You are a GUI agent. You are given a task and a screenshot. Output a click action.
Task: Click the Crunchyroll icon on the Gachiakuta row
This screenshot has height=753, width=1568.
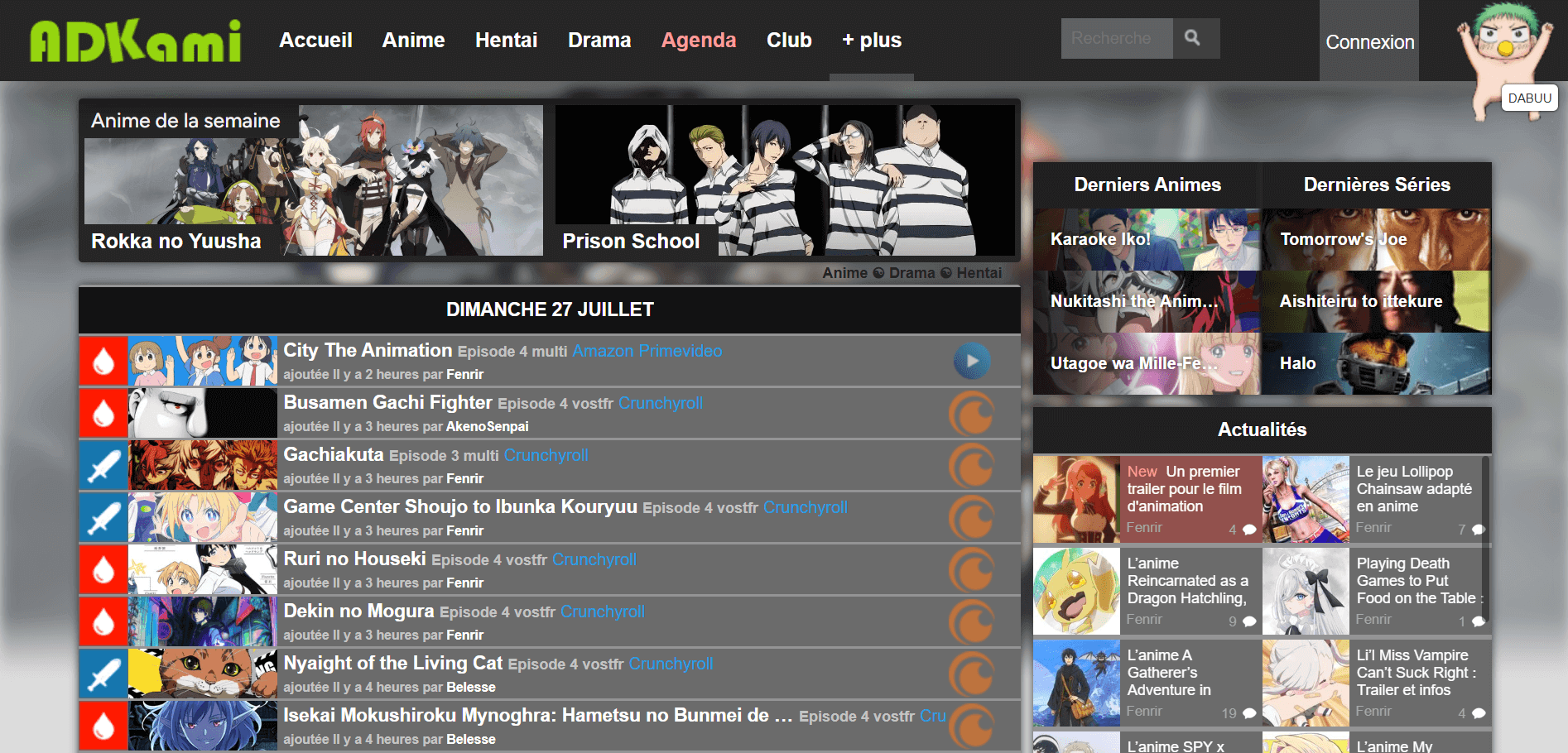point(971,465)
